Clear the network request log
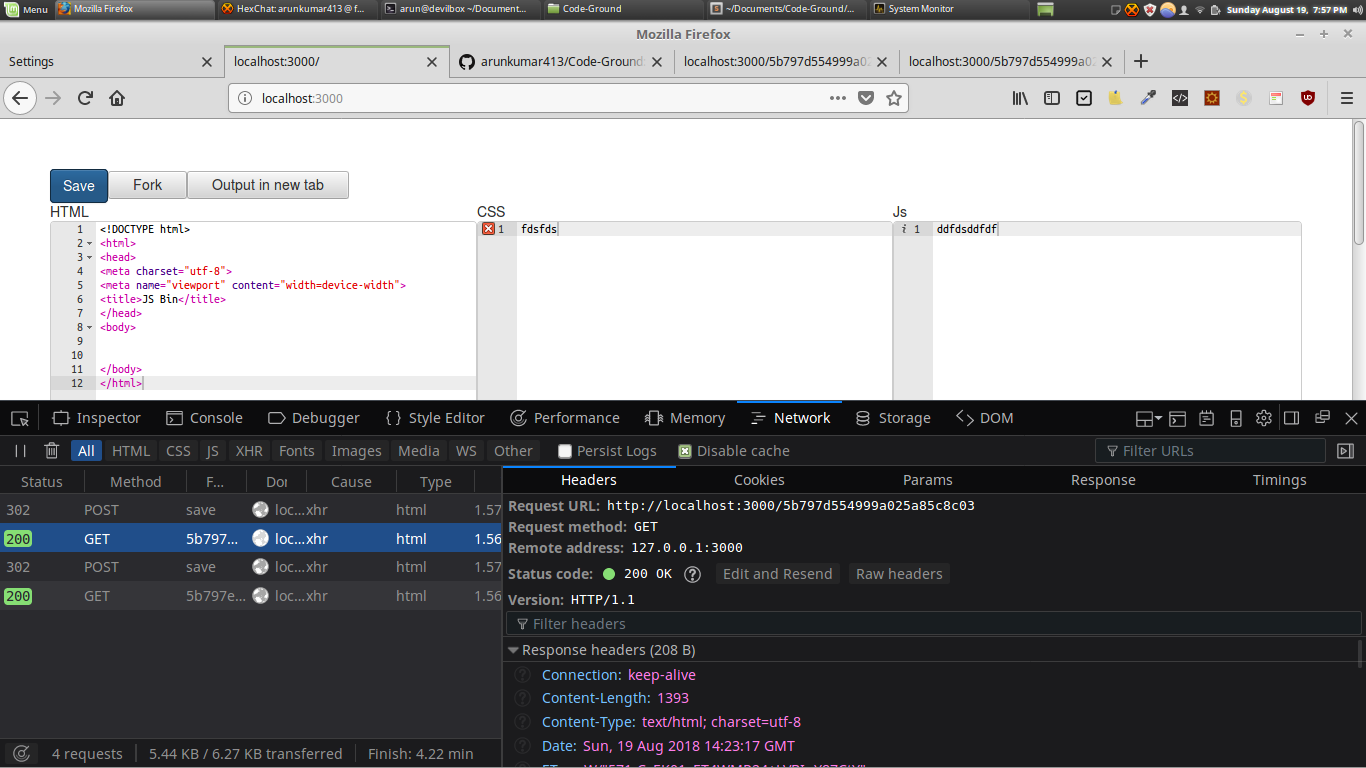The image size is (1366, 768). tap(52, 451)
